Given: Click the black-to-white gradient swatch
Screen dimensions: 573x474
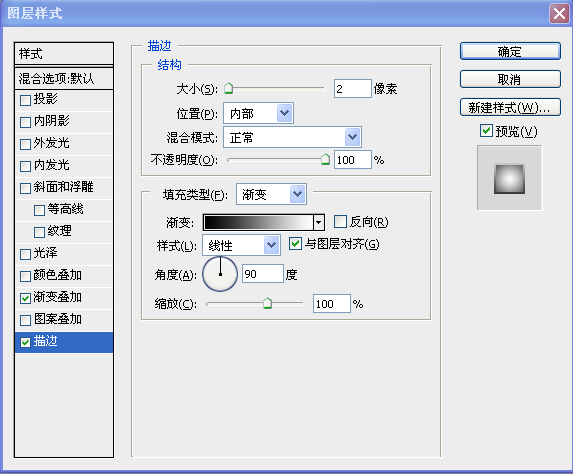Looking at the screenshot, I should (258, 222).
